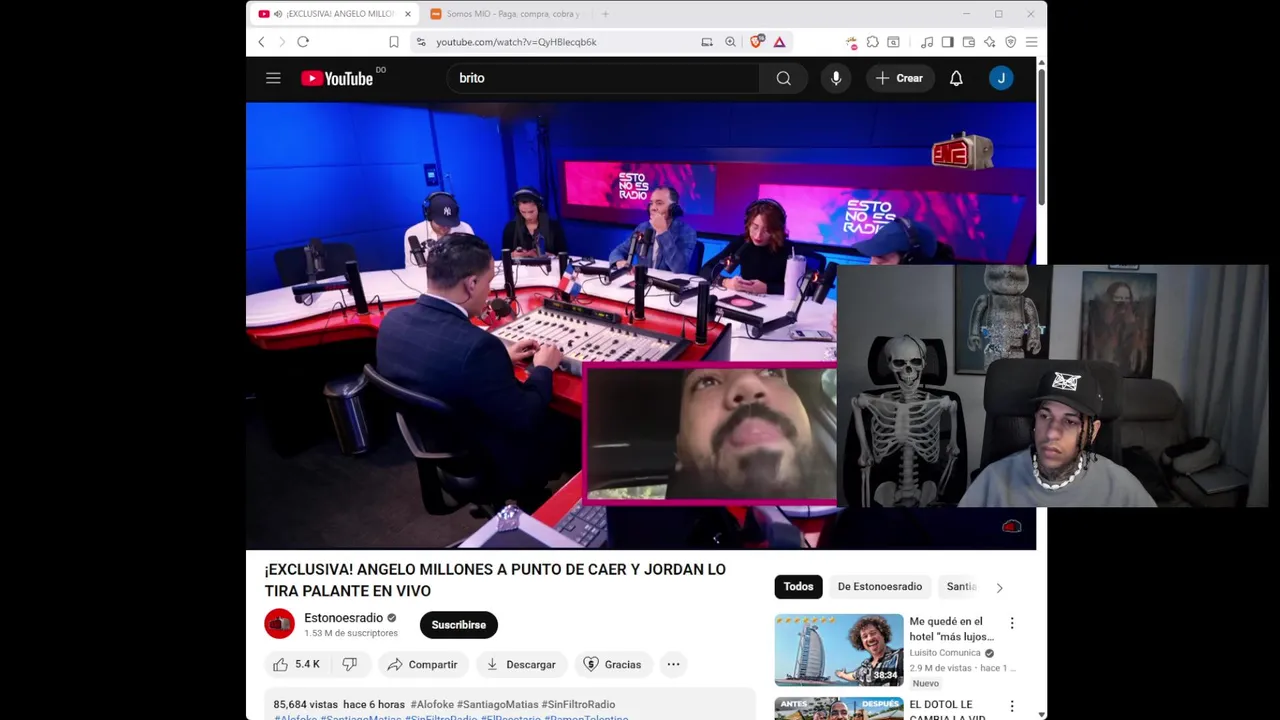This screenshot has height=720, width=1280.
Task: Open the Estonoesradio channel avatar
Action: pyautogui.click(x=280, y=624)
